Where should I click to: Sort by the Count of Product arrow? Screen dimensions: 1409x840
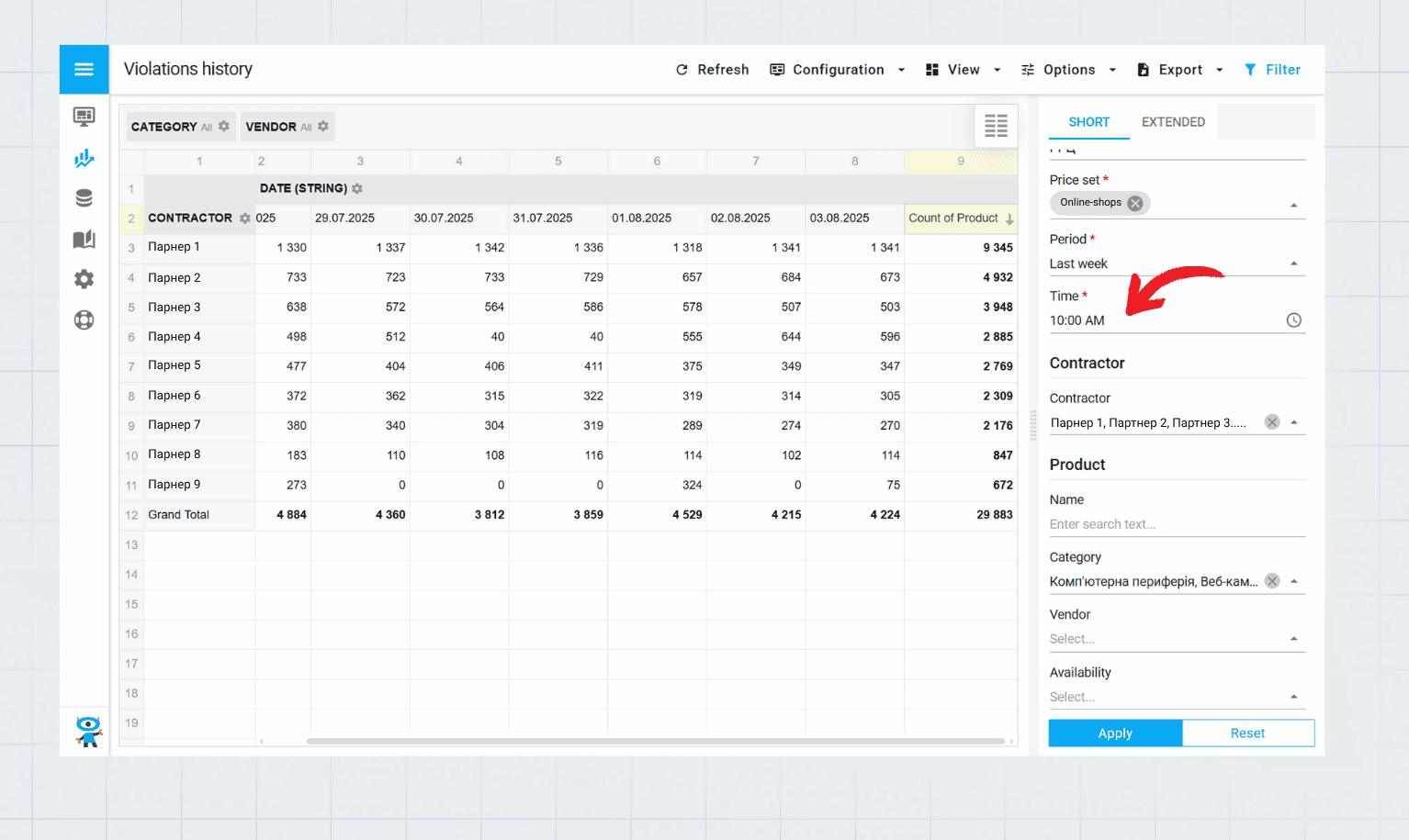click(1009, 218)
